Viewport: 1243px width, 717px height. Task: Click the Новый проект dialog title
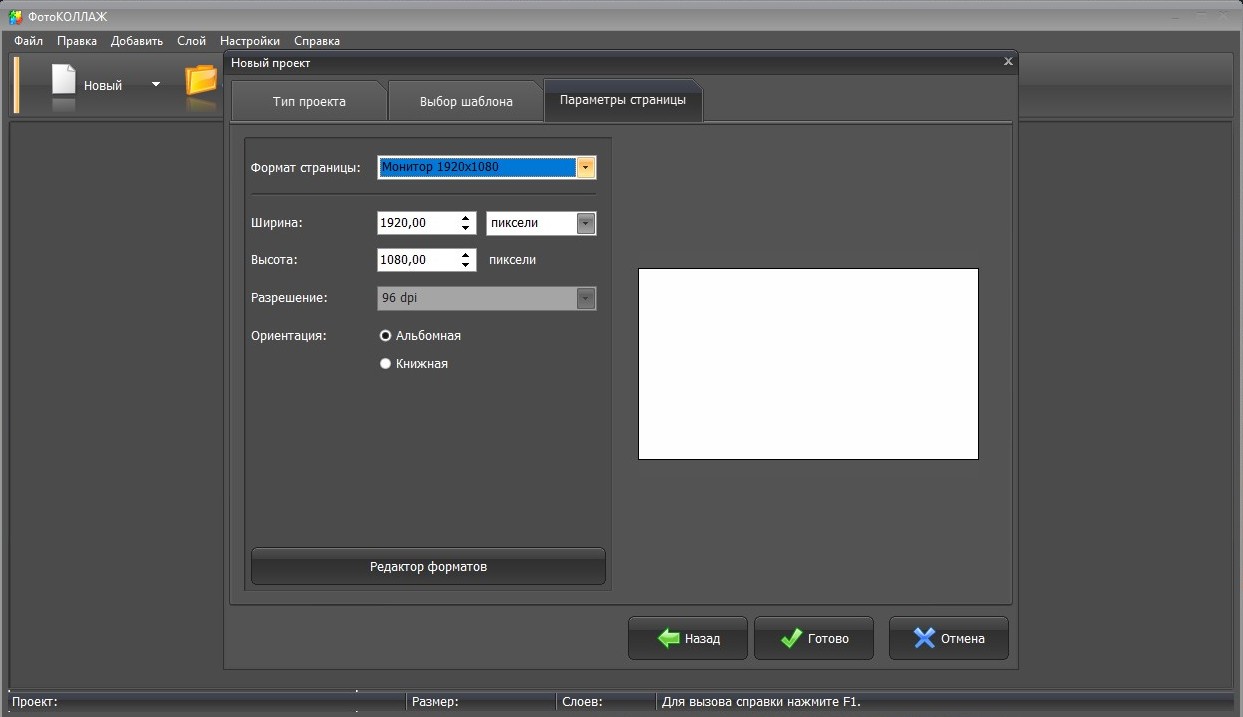pyautogui.click(x=271, y=63)
